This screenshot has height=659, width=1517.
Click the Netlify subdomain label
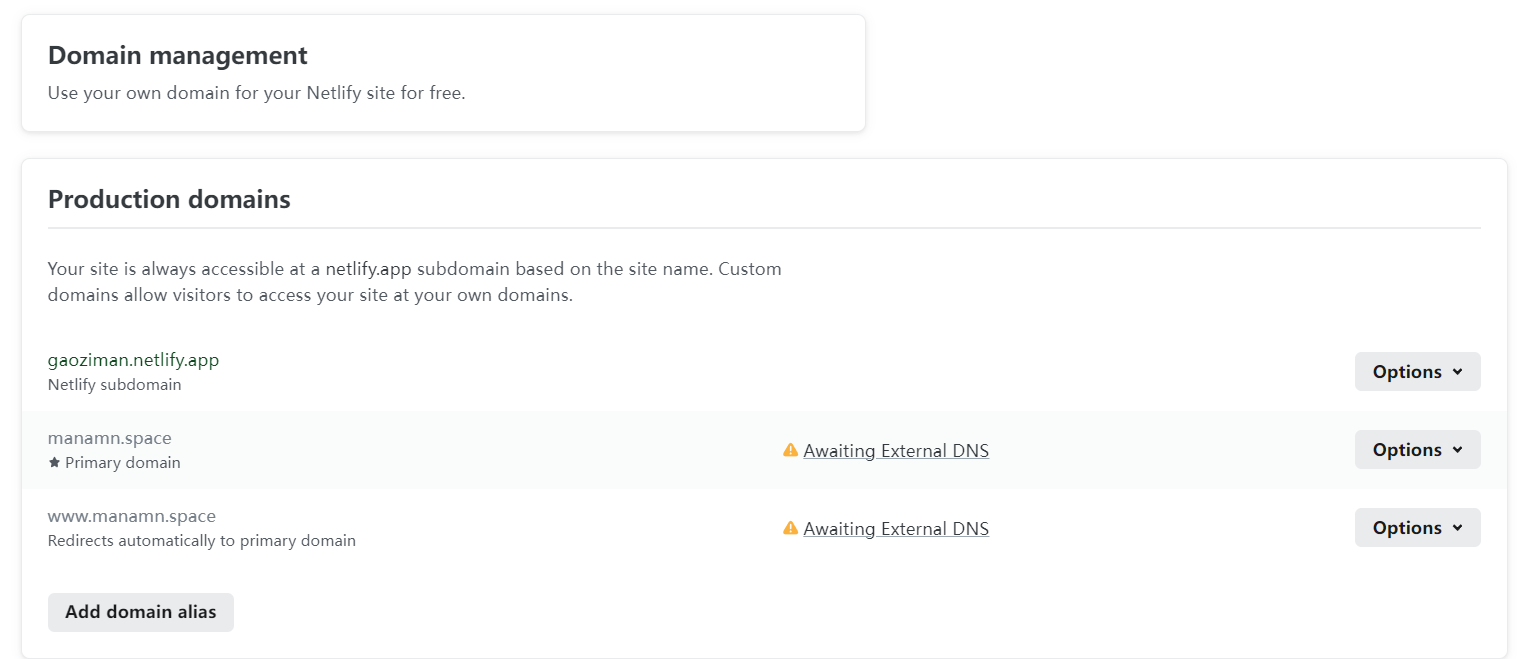(x=114, y=385)
